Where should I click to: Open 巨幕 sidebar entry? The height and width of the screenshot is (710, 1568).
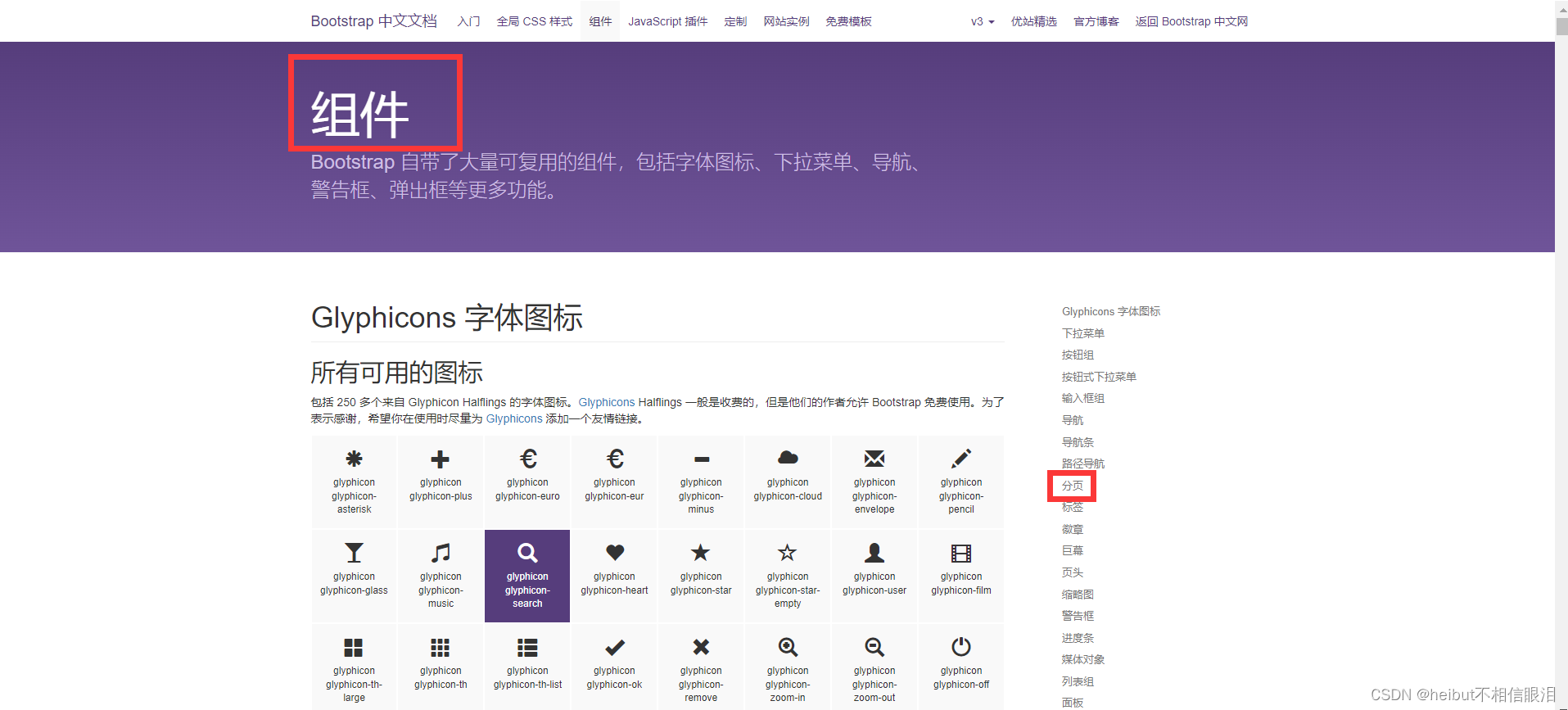click(x=1073, y=550)
